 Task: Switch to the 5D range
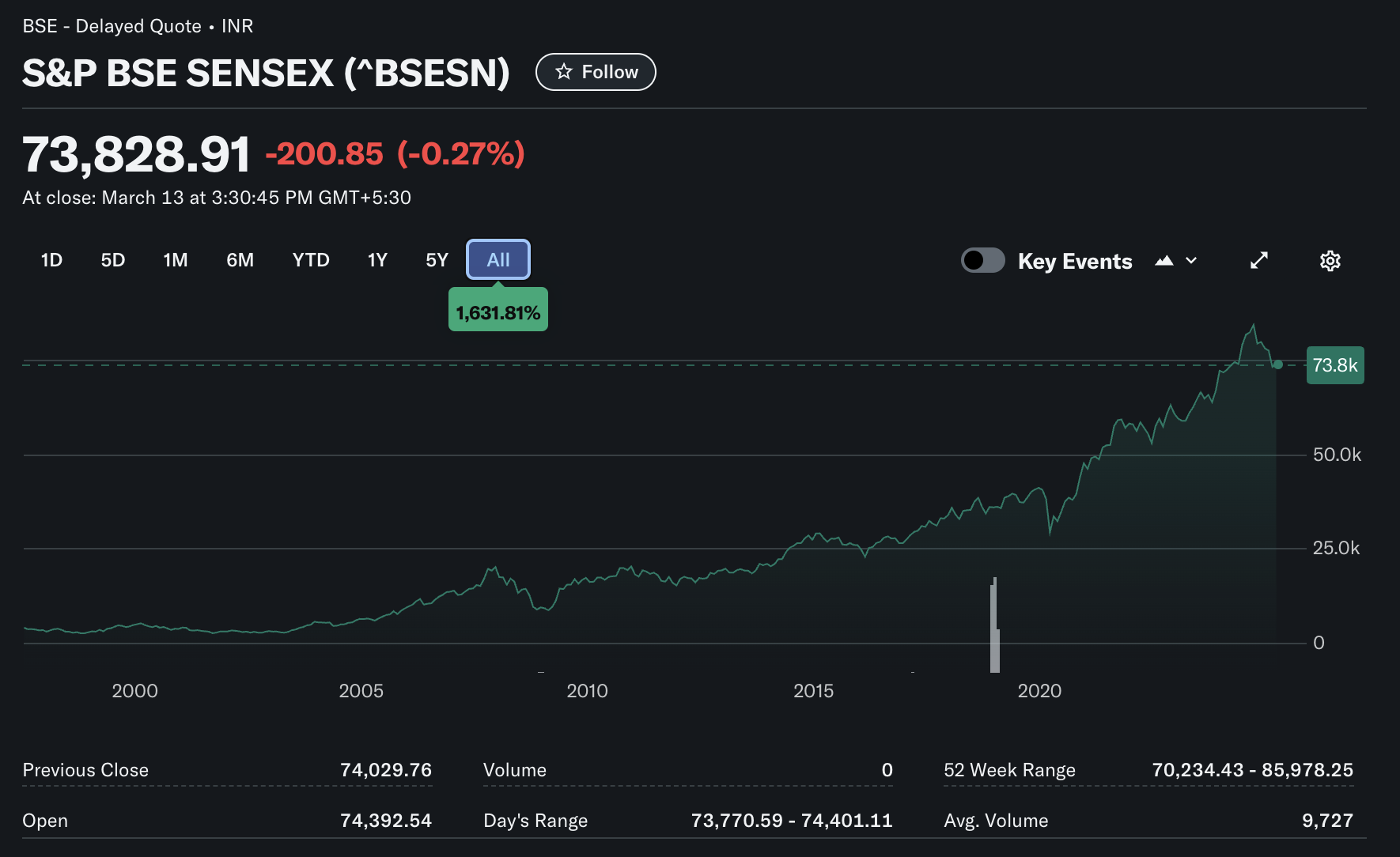coord(113,260)
